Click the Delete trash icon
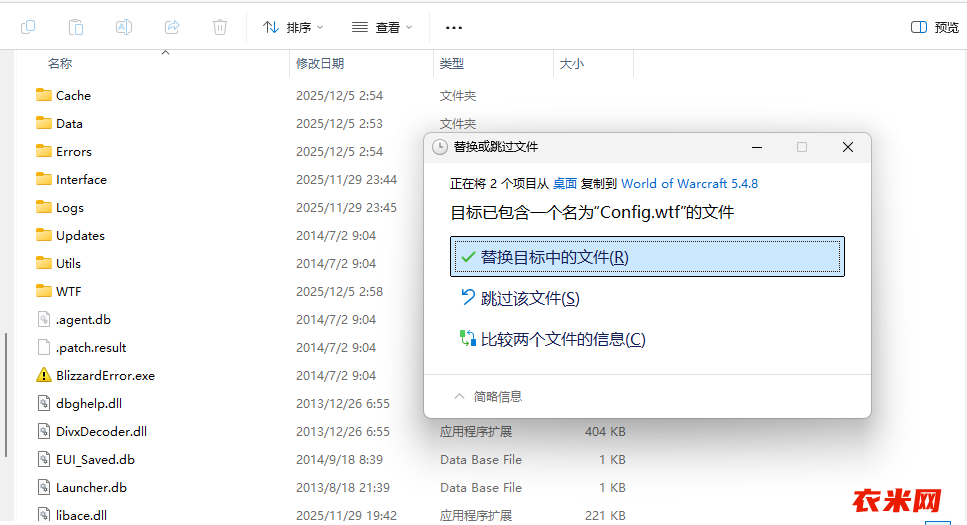Screen dimensions: 967x525 [x=220, y=27]
